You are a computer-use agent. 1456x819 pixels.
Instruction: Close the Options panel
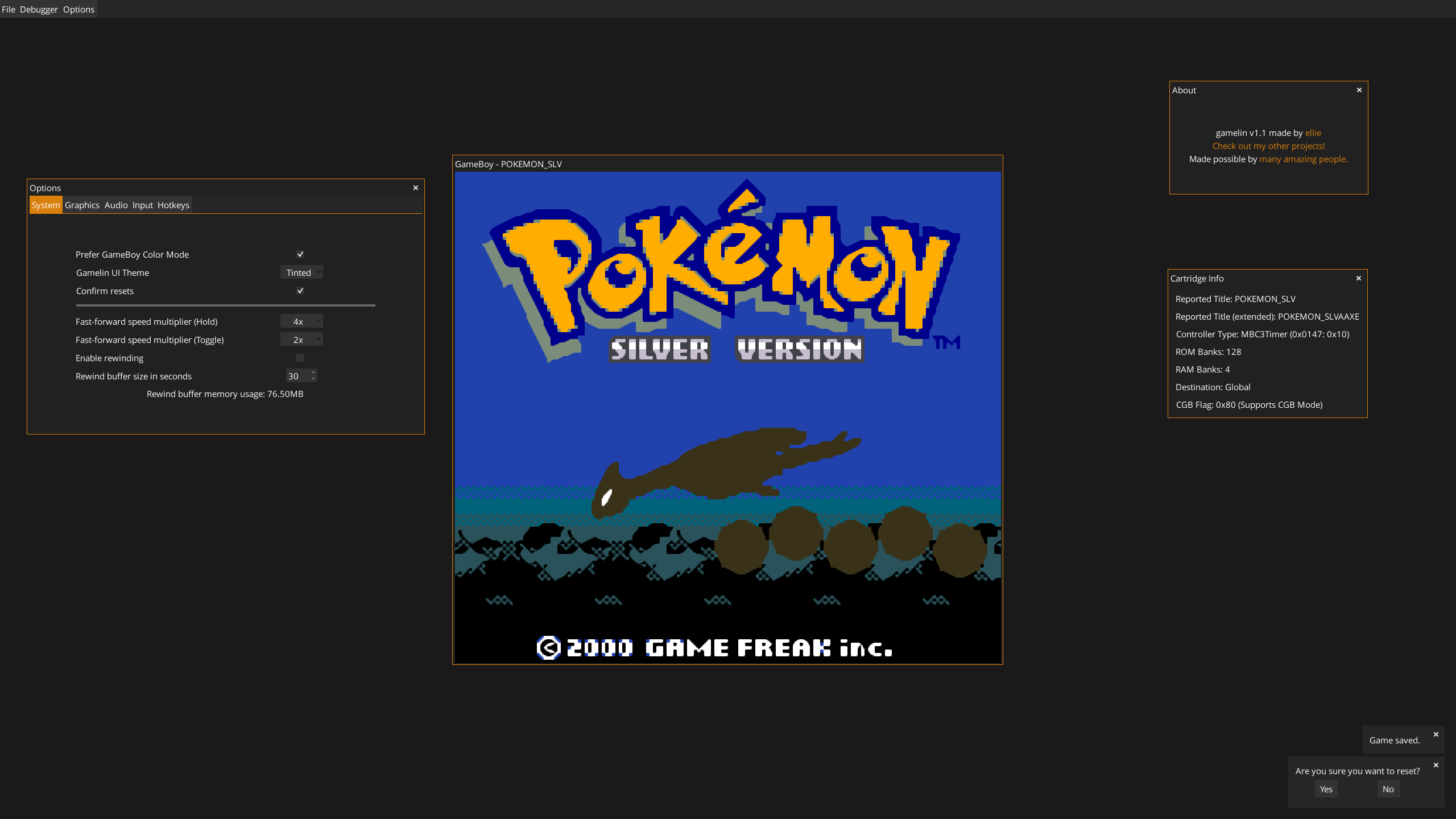coord(416,188)
